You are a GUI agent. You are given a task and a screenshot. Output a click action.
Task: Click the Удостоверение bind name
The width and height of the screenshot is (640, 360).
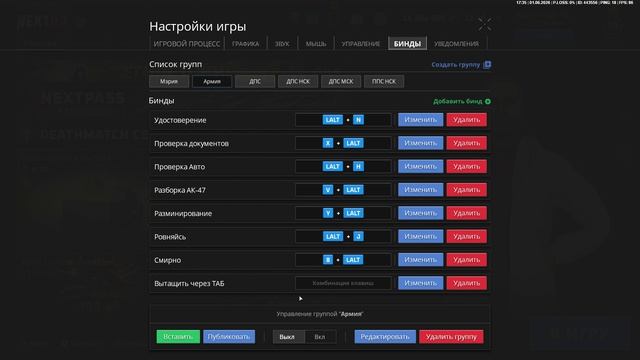pos(180,120)
